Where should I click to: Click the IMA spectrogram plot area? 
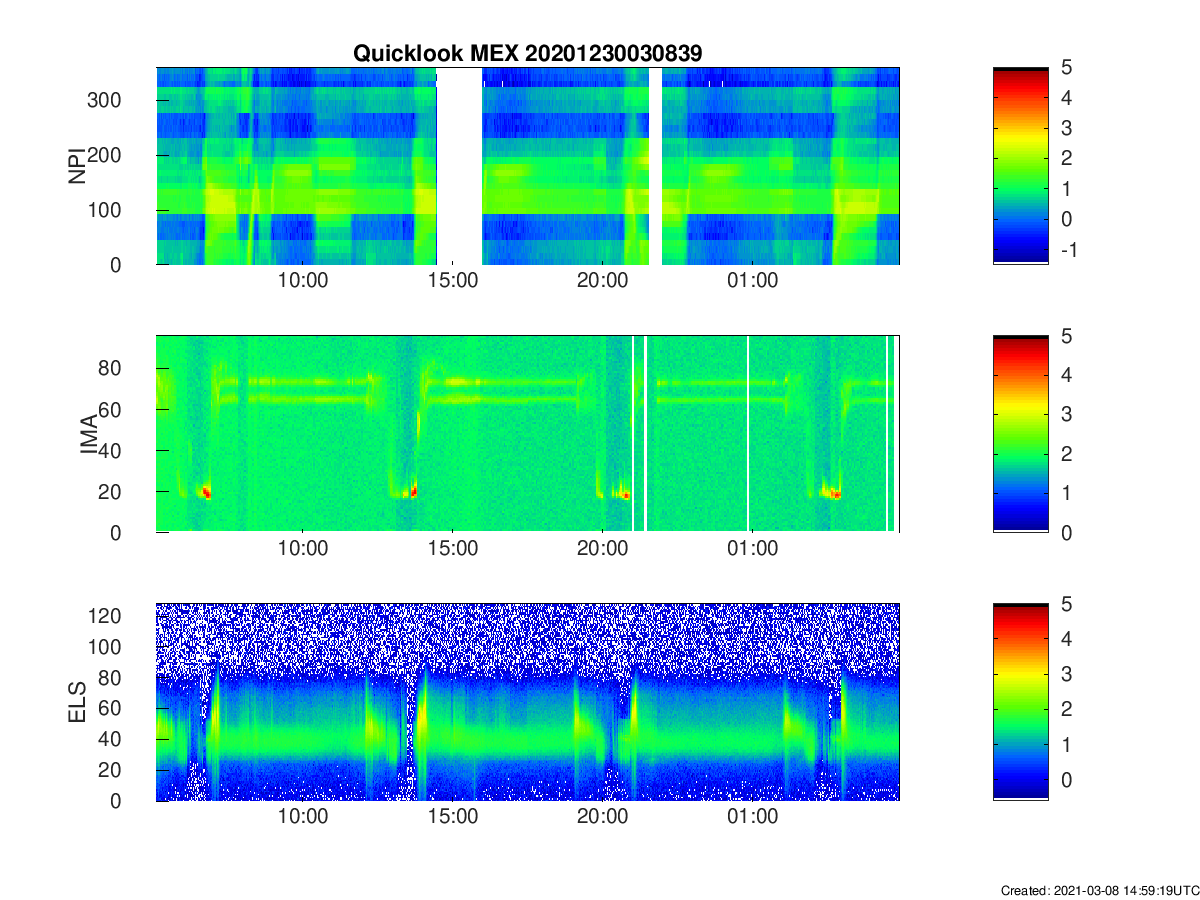(528, 434)
